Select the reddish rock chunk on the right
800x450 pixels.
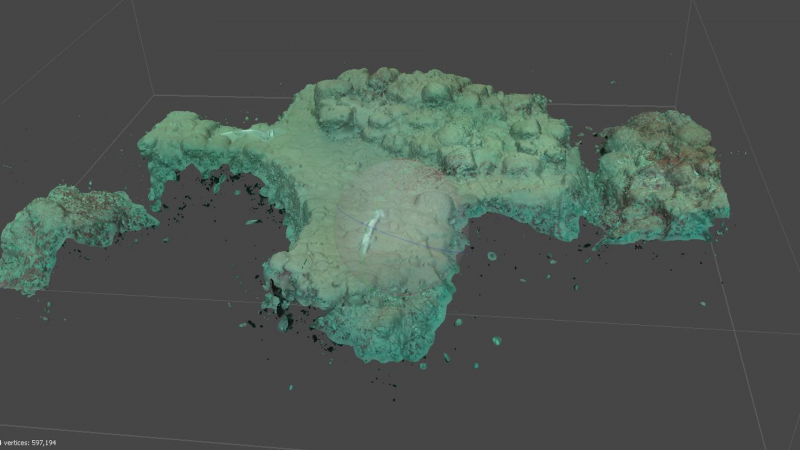(x=660, y=175)
